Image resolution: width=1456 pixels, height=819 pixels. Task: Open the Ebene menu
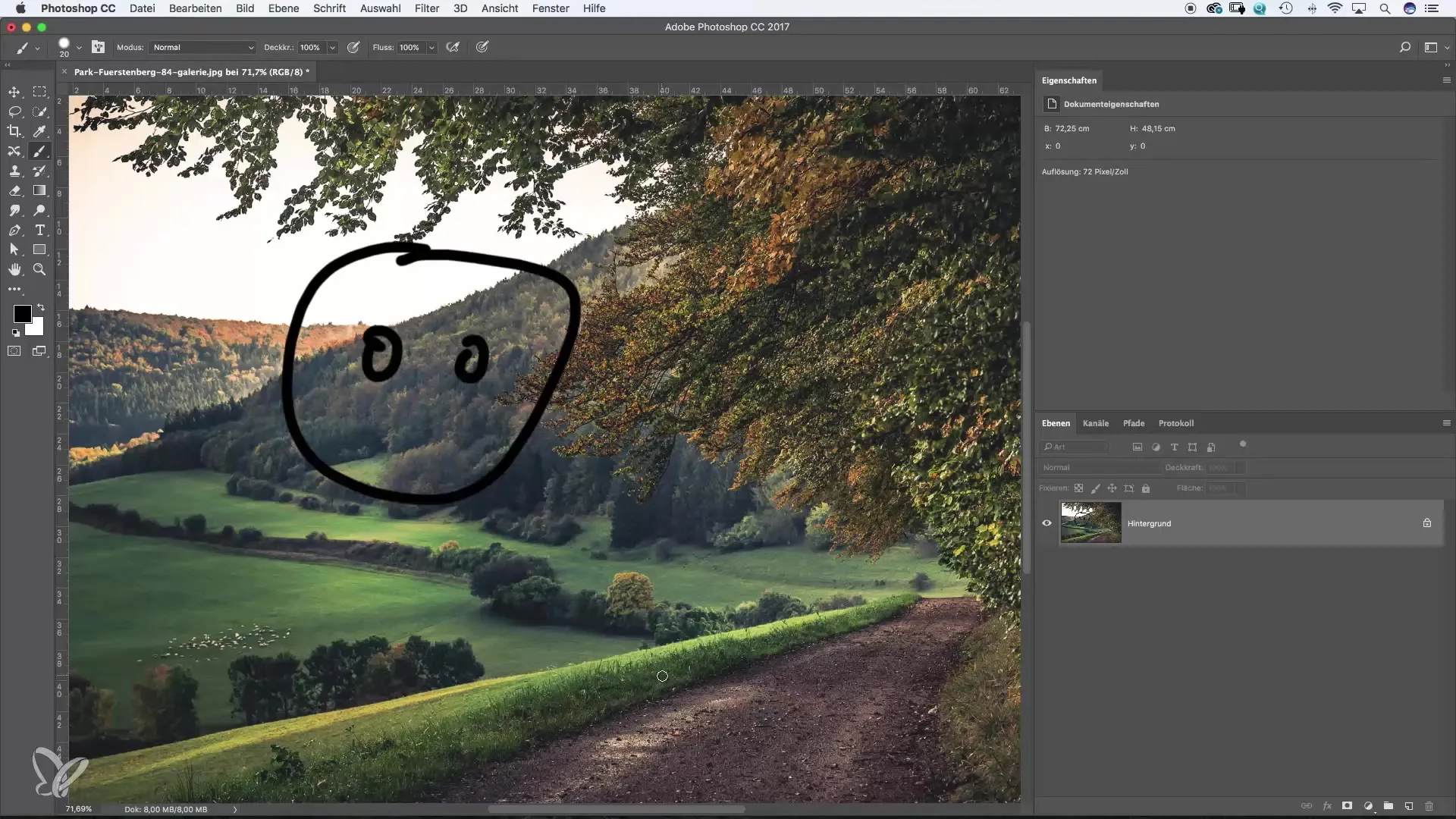(283, 8)
